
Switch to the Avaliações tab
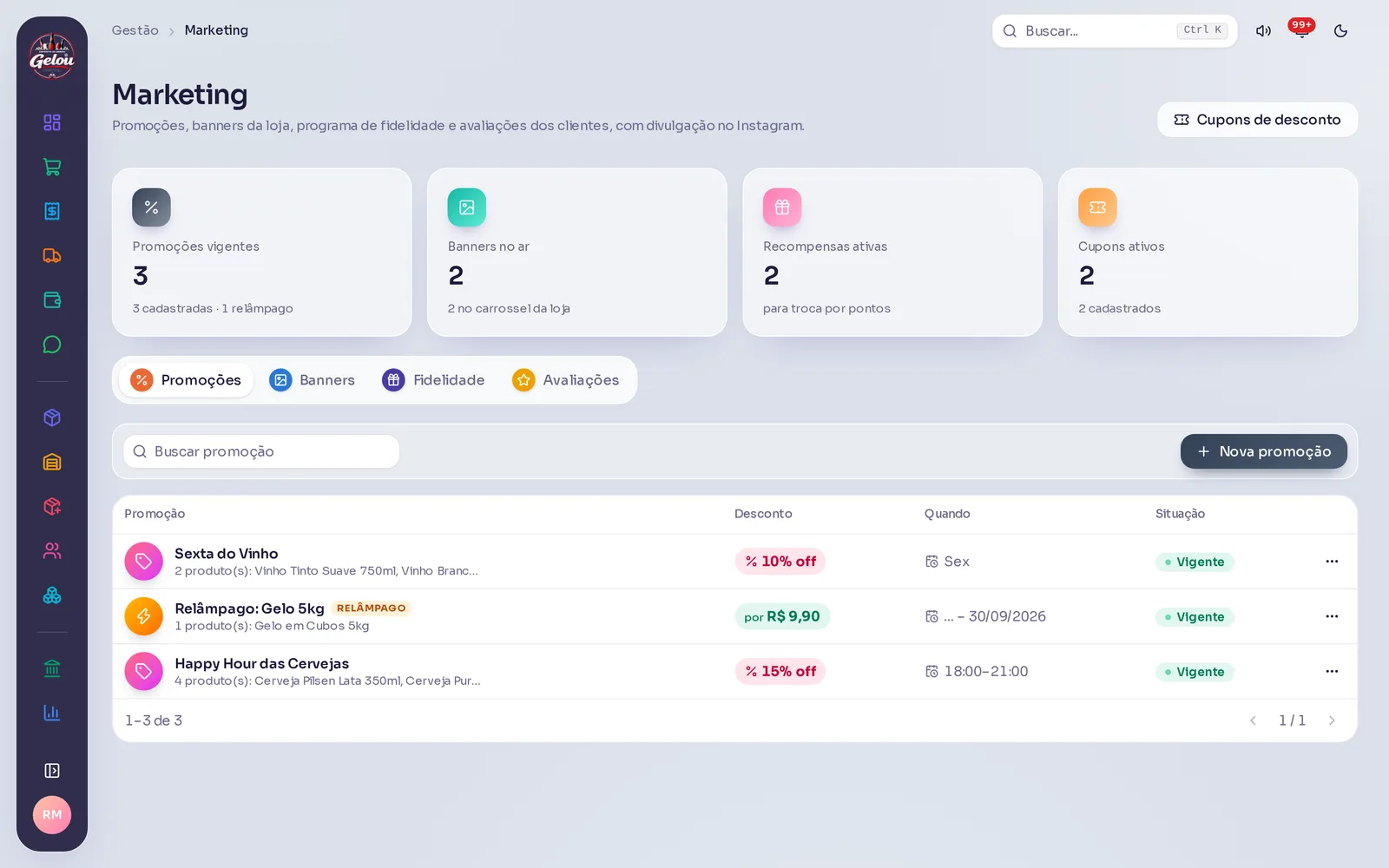[x=565, y=380]
